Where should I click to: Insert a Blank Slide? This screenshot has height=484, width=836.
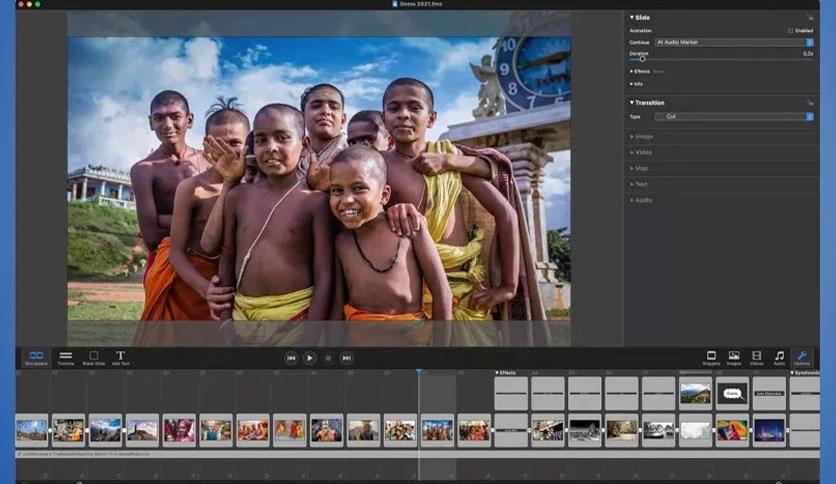click(x=94, y=358)
